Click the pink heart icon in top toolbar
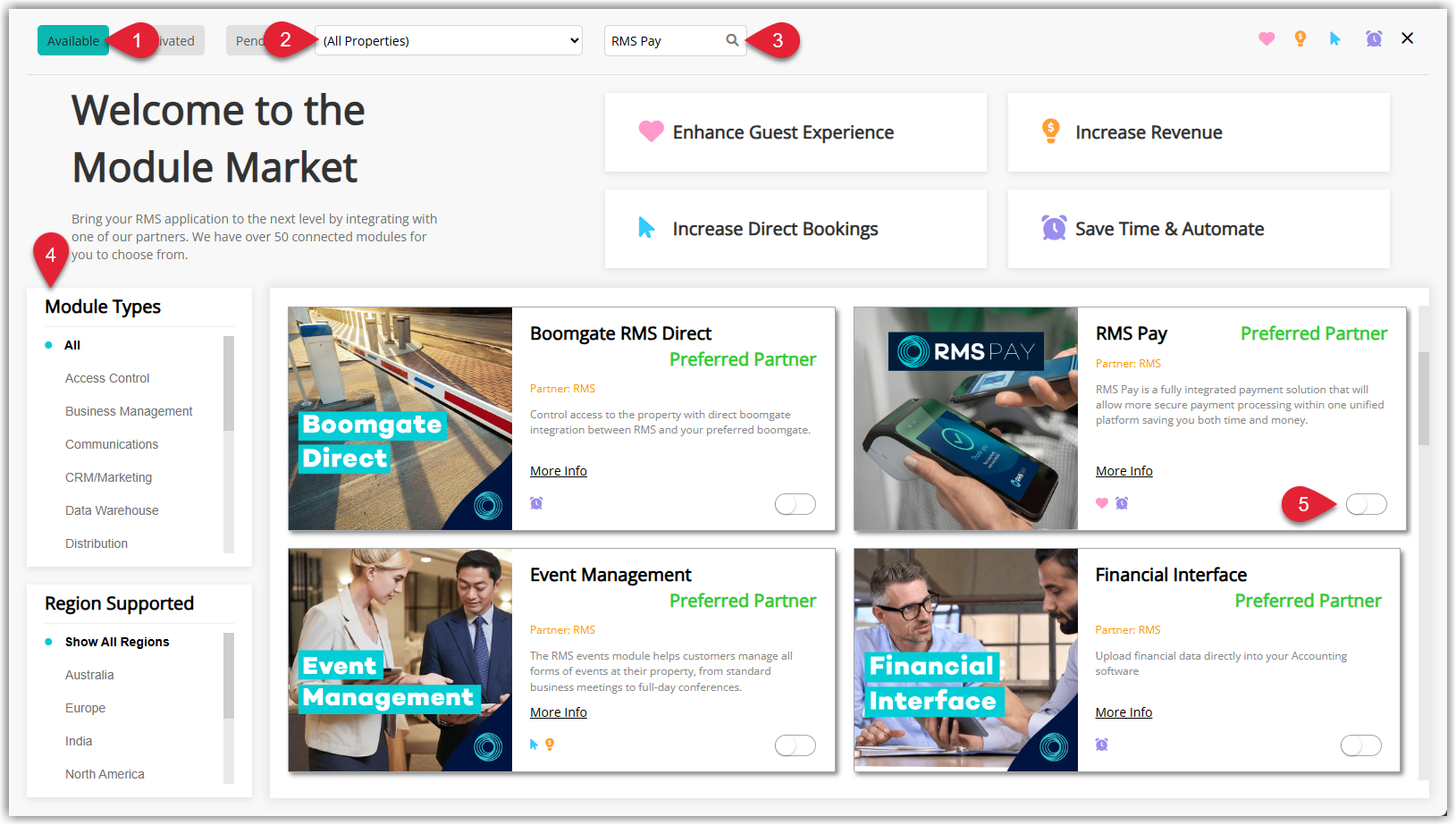Image resolution: width=1456 pixels, height=825 pixels. (x=1267, y=38)
